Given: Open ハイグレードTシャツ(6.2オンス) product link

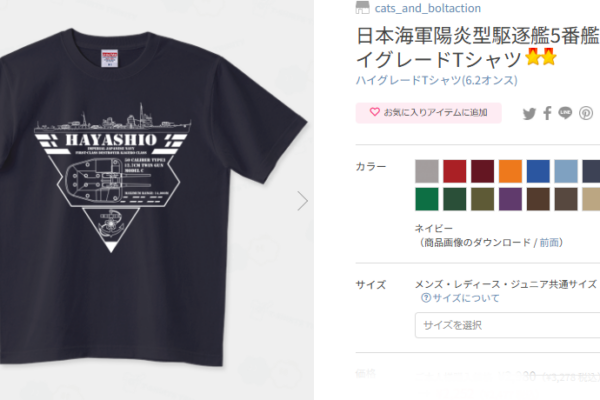Looking at the screenshot, I should click(x=437, y=80).
